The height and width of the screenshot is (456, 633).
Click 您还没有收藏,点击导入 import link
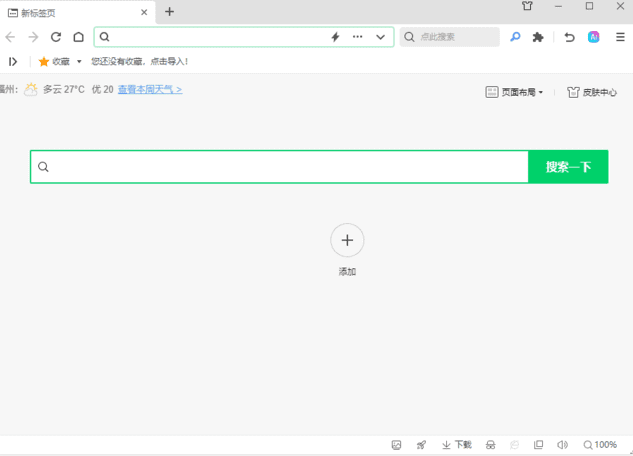[139, 61]
